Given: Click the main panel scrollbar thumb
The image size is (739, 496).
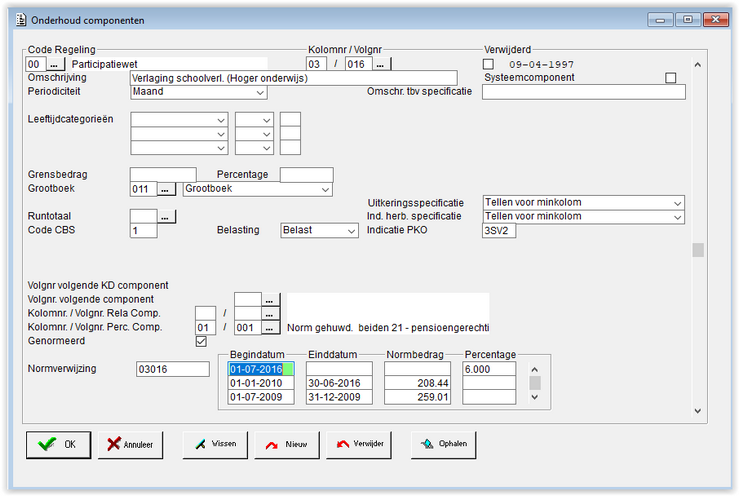Looking at the screenshot, I should tap(698, 250).
